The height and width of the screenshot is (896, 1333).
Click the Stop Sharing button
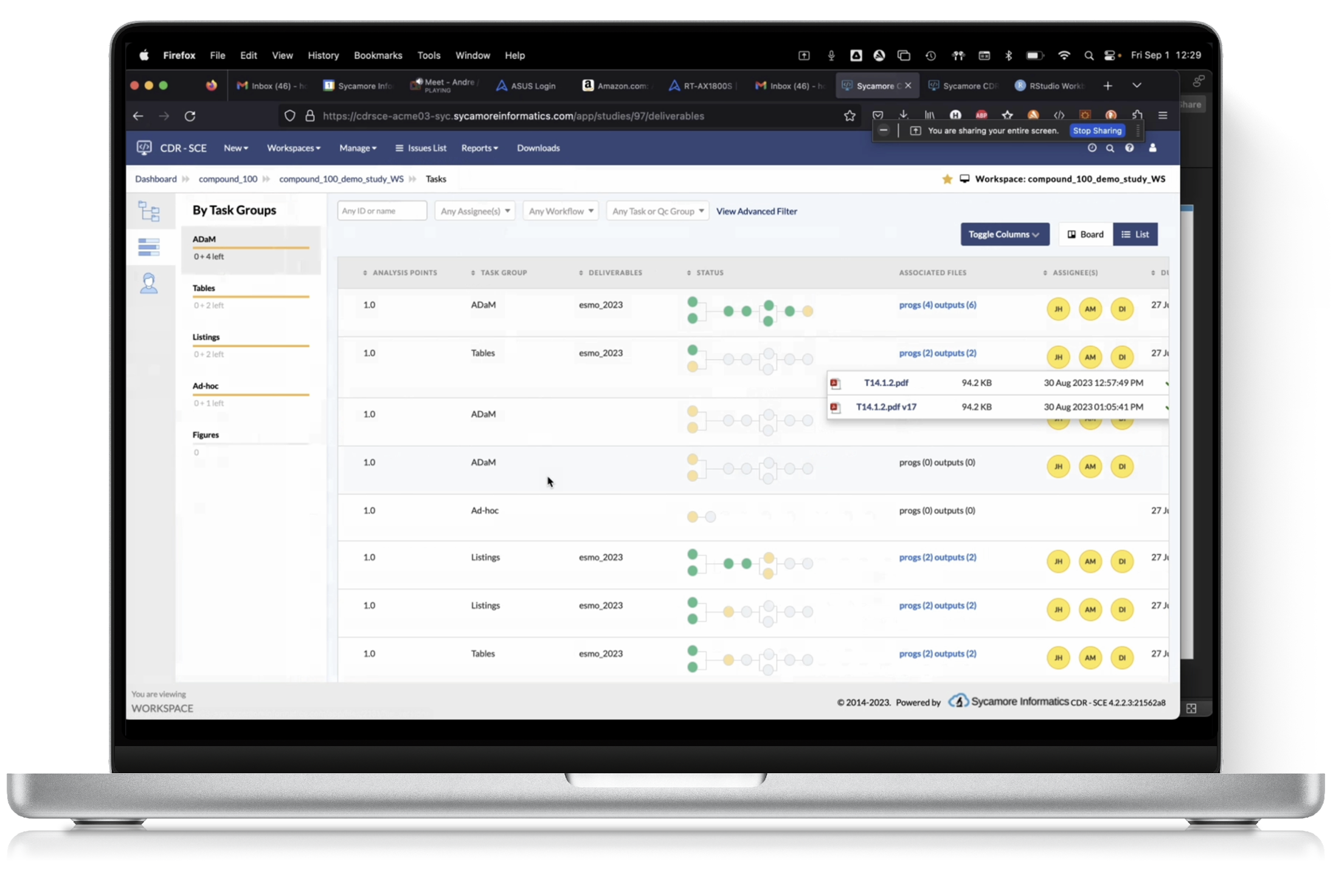[x=1098, y=130]
